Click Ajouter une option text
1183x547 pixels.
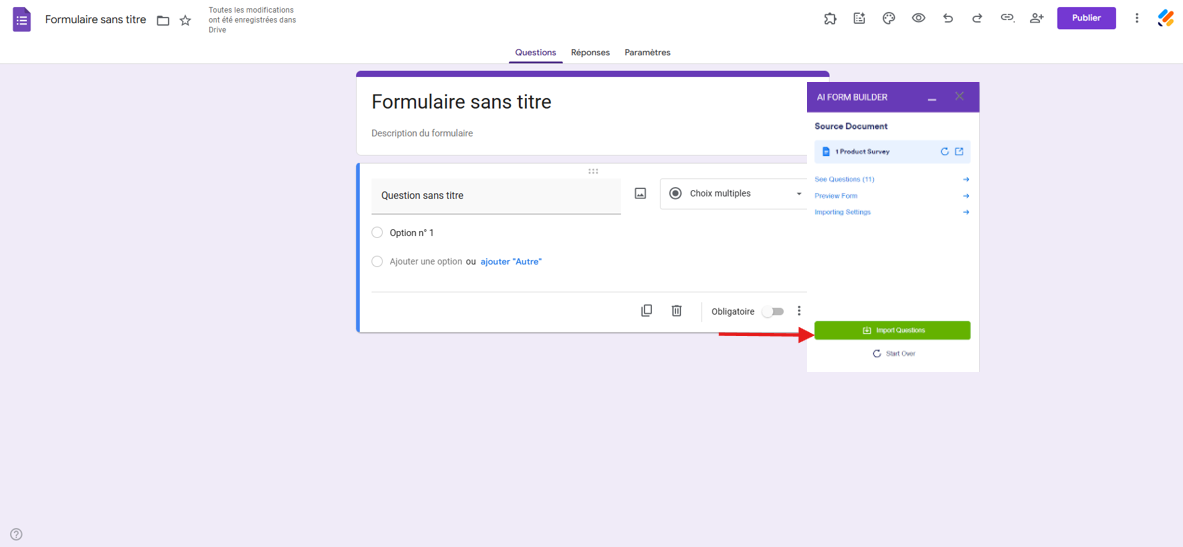click(426, 262)
